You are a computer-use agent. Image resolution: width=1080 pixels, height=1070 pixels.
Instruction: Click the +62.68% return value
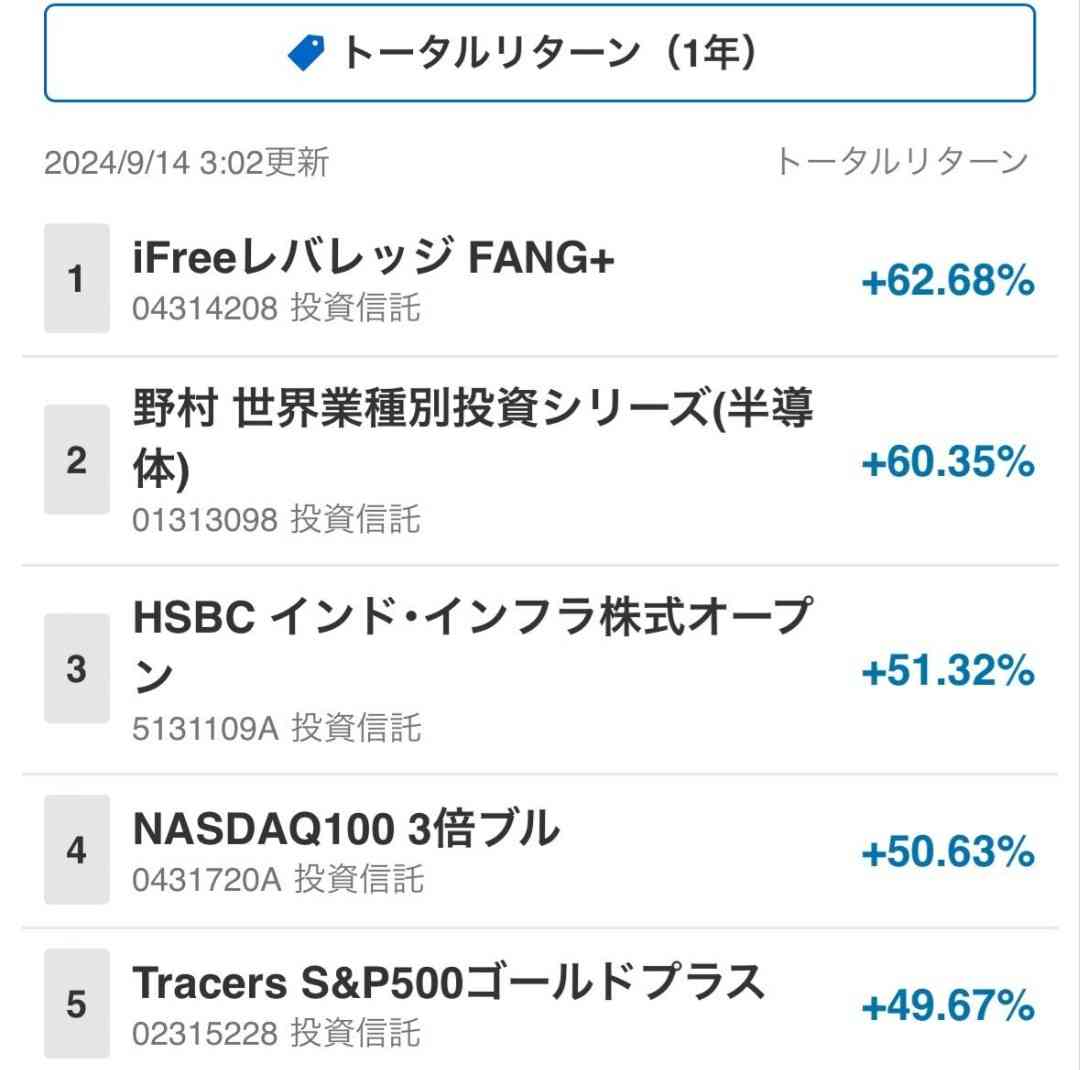tap(948, 280)
